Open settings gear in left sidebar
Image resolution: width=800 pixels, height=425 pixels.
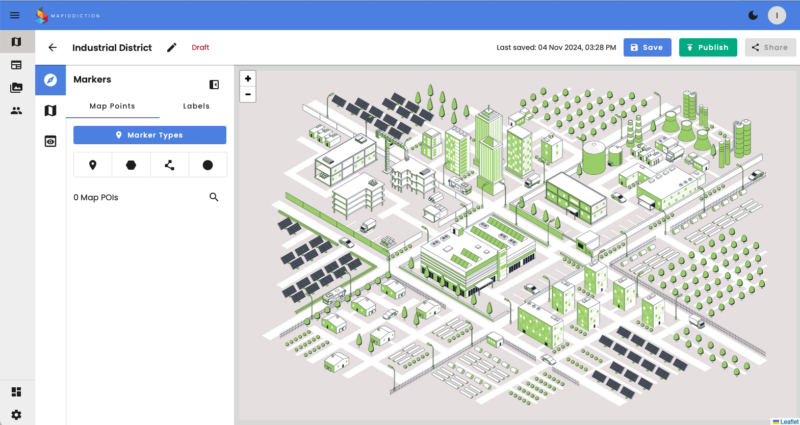[x=15, y=414]
